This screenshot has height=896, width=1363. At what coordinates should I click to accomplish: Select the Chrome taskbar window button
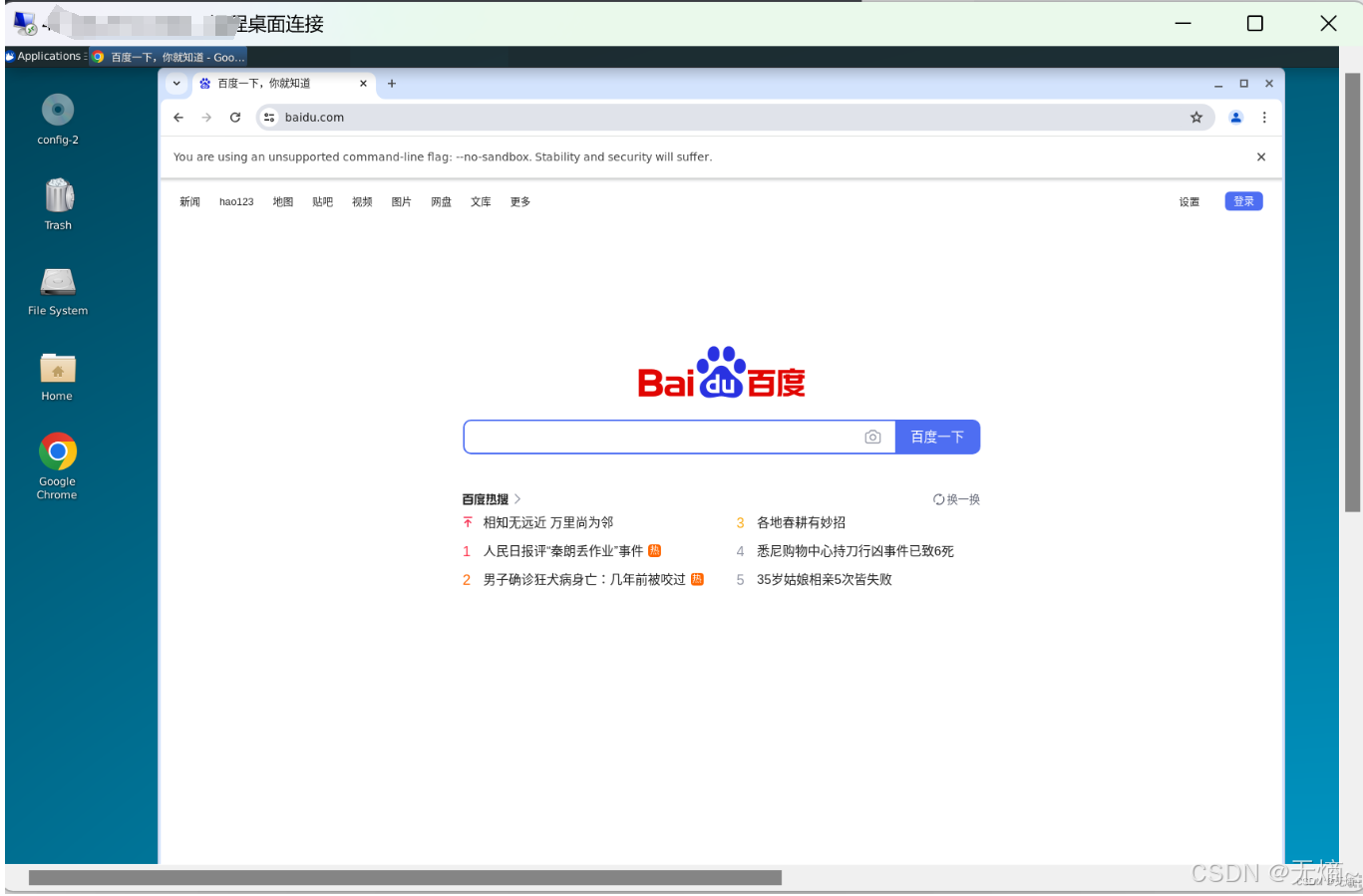(168, 57)
